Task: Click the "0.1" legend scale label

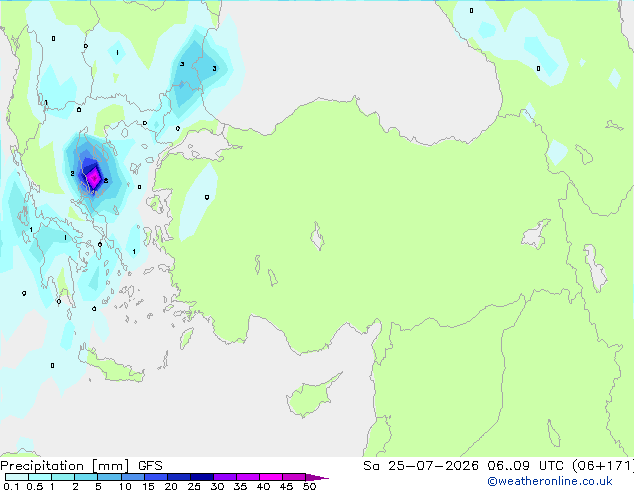Action: coord(11,486)
